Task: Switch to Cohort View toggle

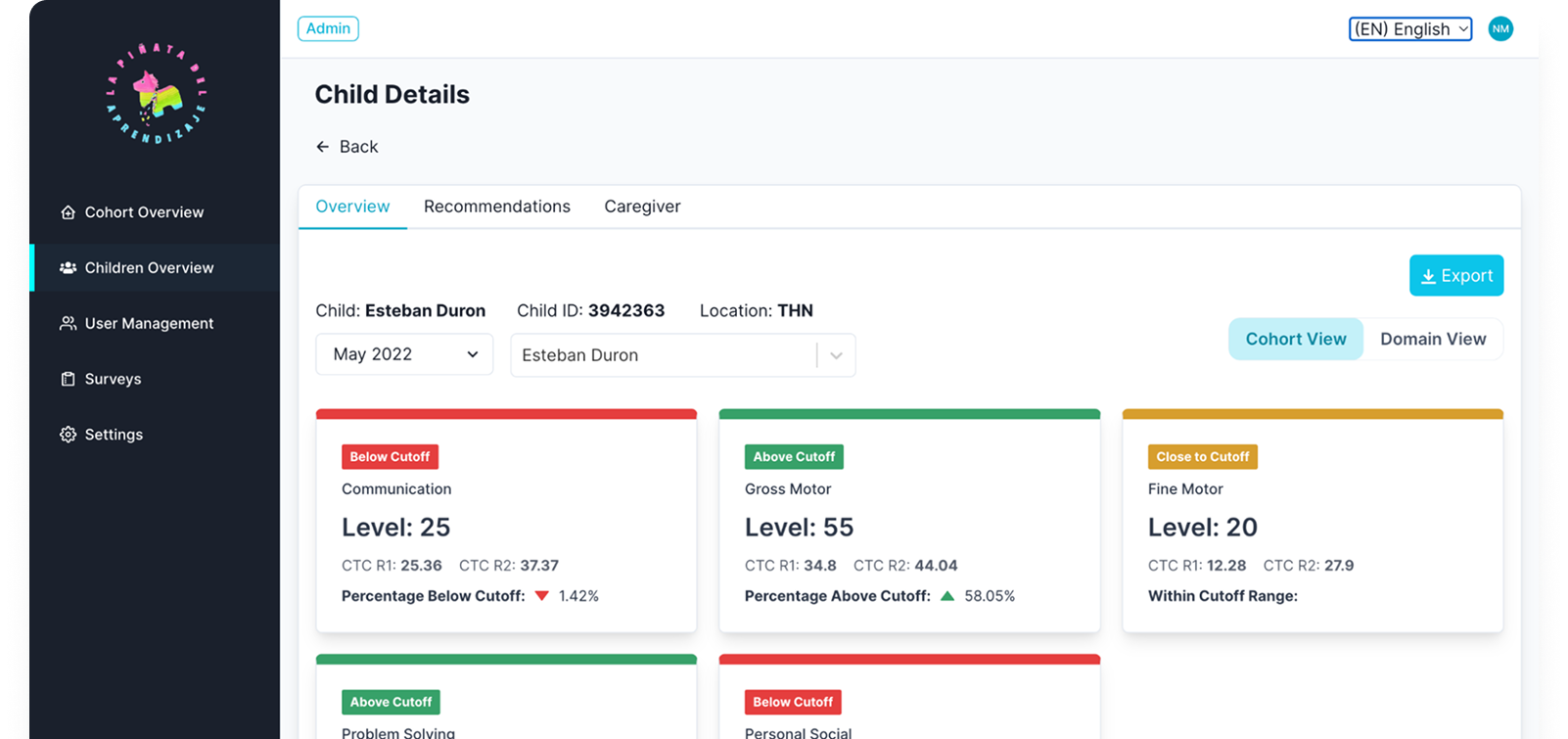Action: click(1295, 339)
